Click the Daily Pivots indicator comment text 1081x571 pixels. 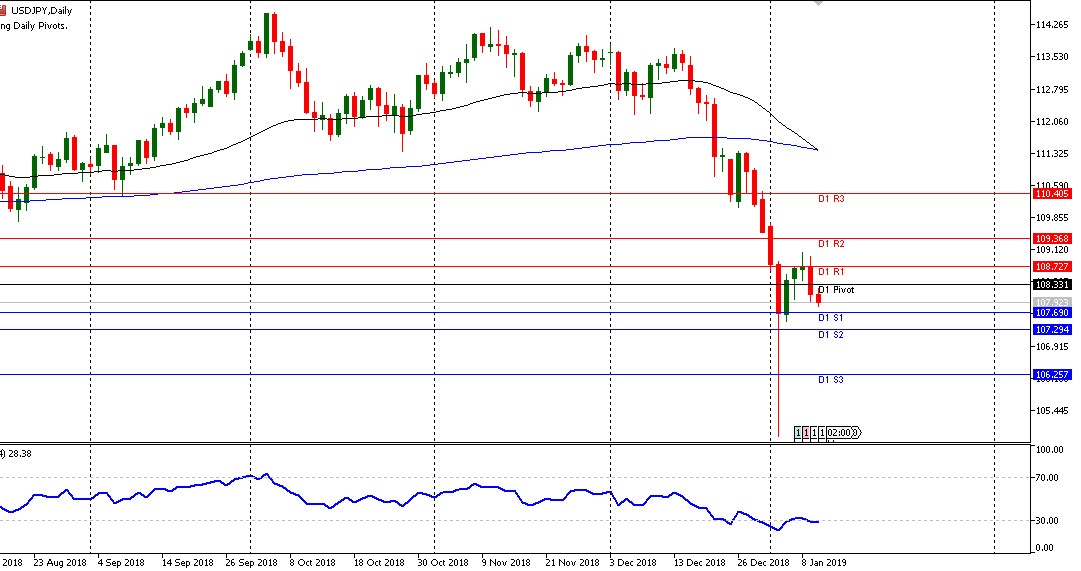(34, 26)
